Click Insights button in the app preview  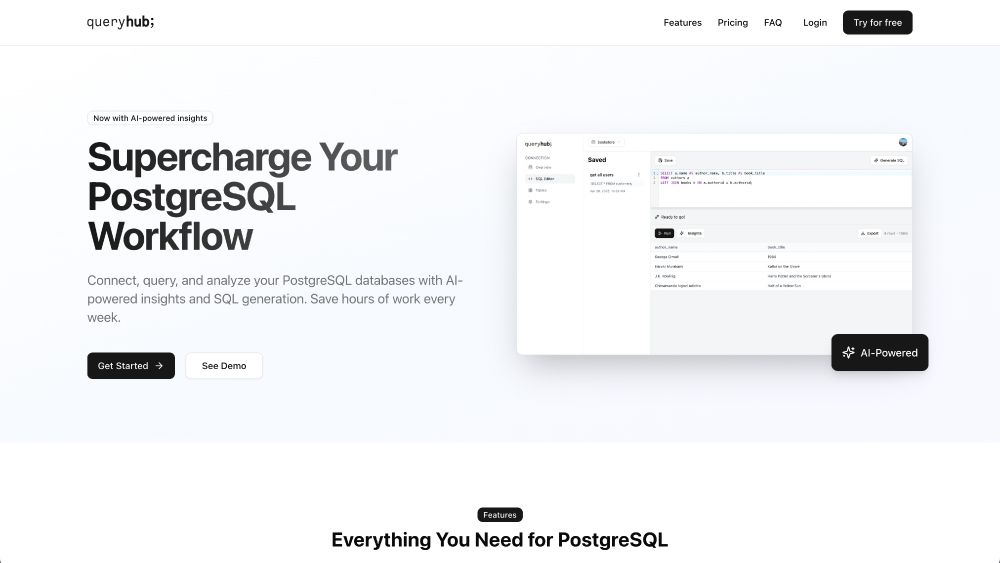(691, 233)
